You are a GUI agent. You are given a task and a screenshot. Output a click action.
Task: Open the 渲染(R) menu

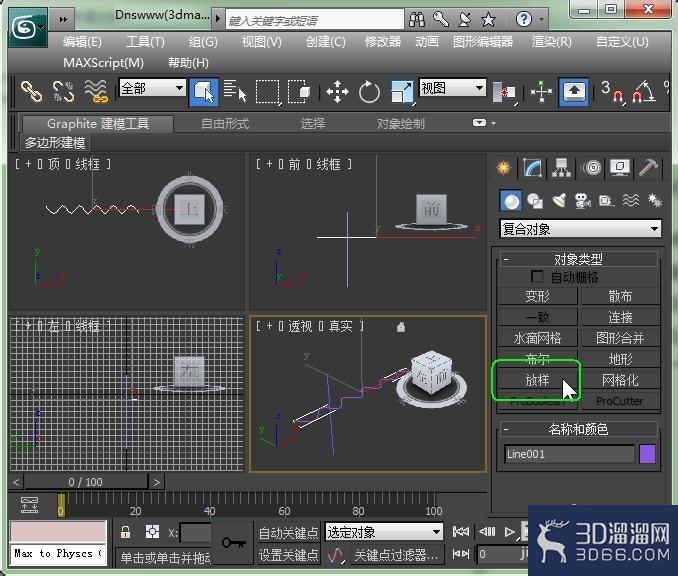tap(552, 42)
